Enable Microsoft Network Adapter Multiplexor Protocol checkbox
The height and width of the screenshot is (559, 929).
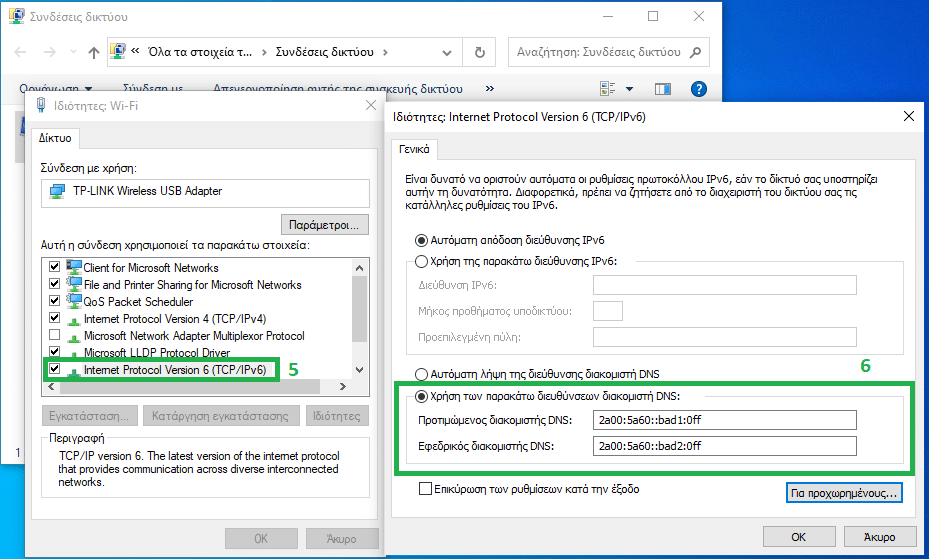(x=55, y=335)
